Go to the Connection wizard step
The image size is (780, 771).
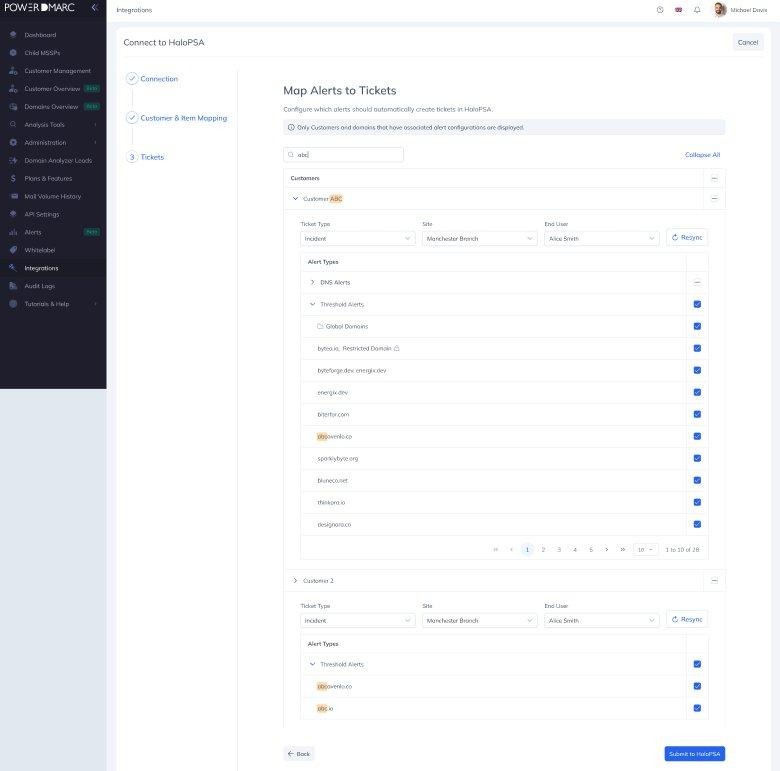pyautogui.click(x=159, y=79)
